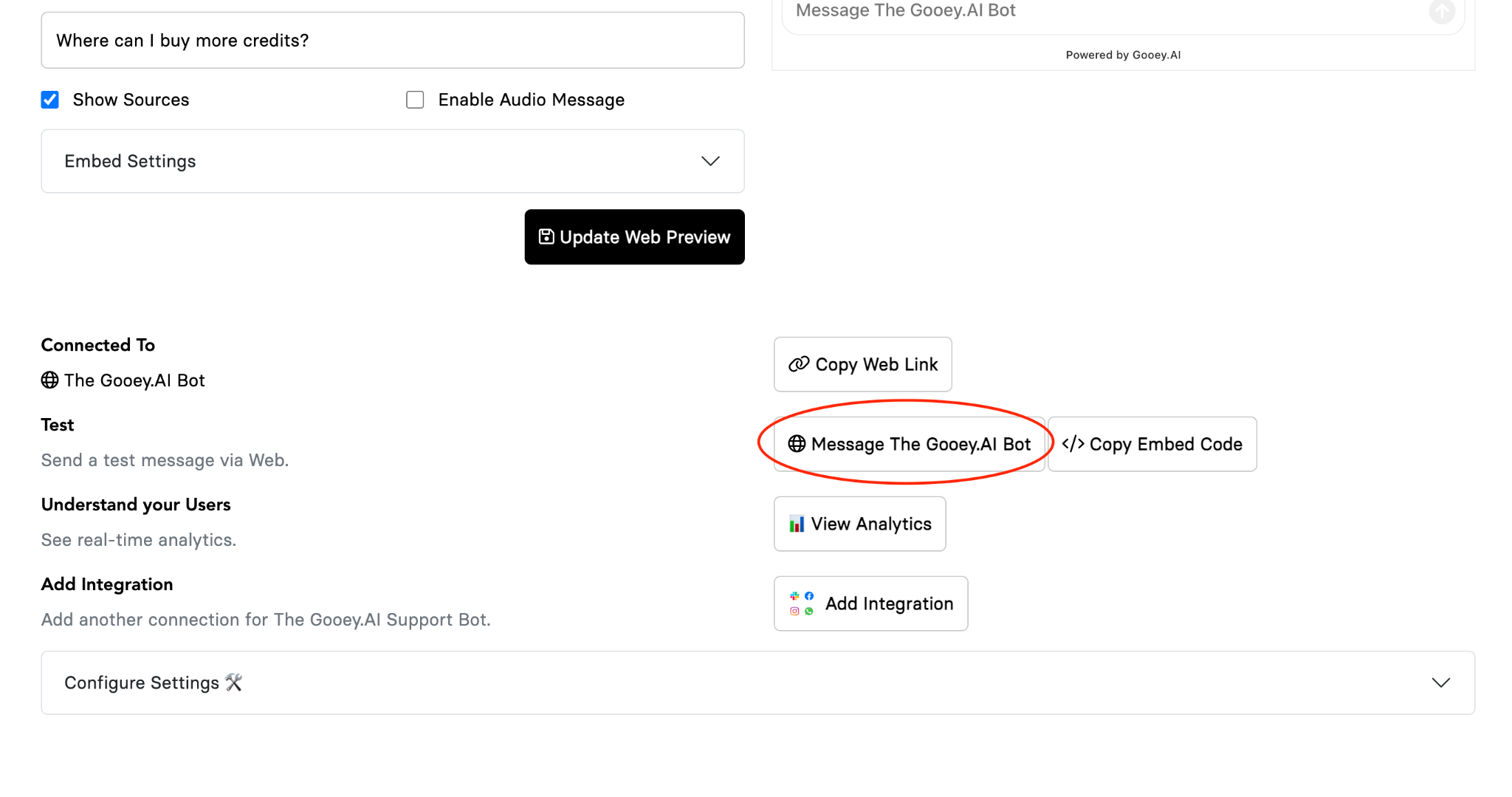Click the bar chart icon on View Analytics
The image size is (1512, 797).
click(797, 524)
